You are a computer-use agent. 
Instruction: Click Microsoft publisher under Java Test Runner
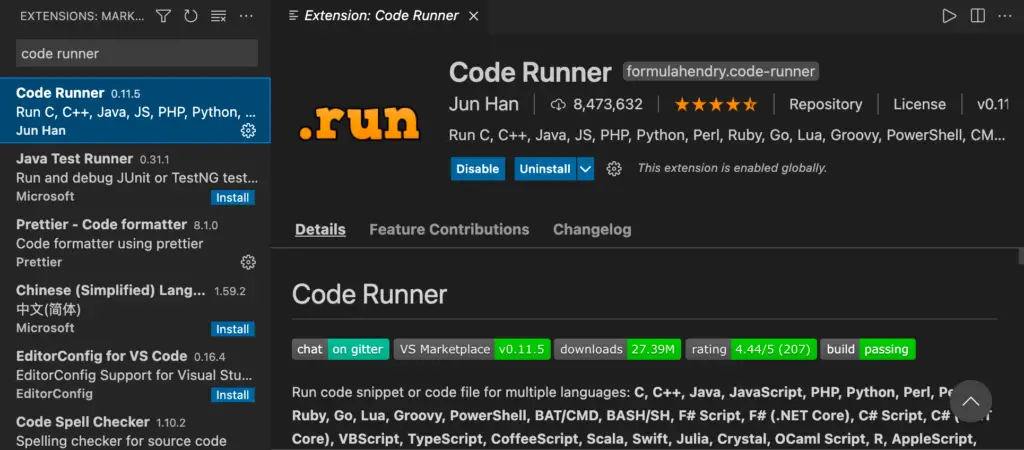(45, 197)
